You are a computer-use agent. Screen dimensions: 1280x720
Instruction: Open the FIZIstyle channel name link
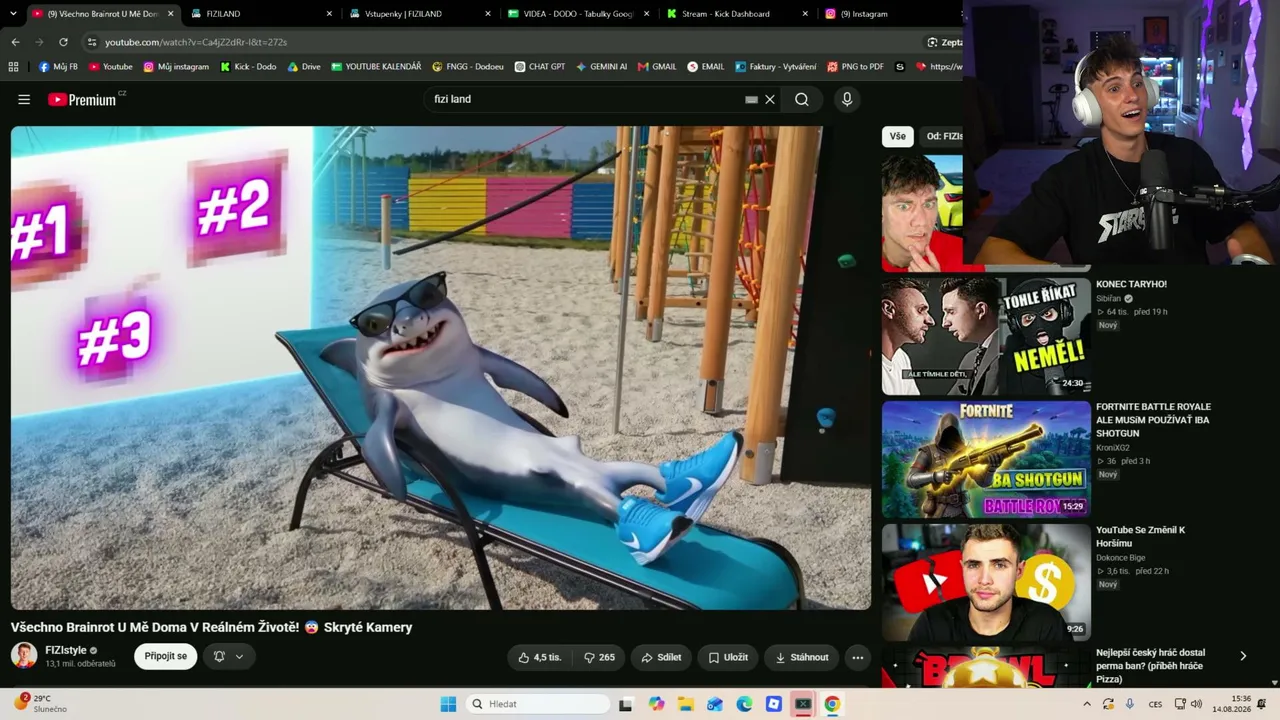[66, 650]
